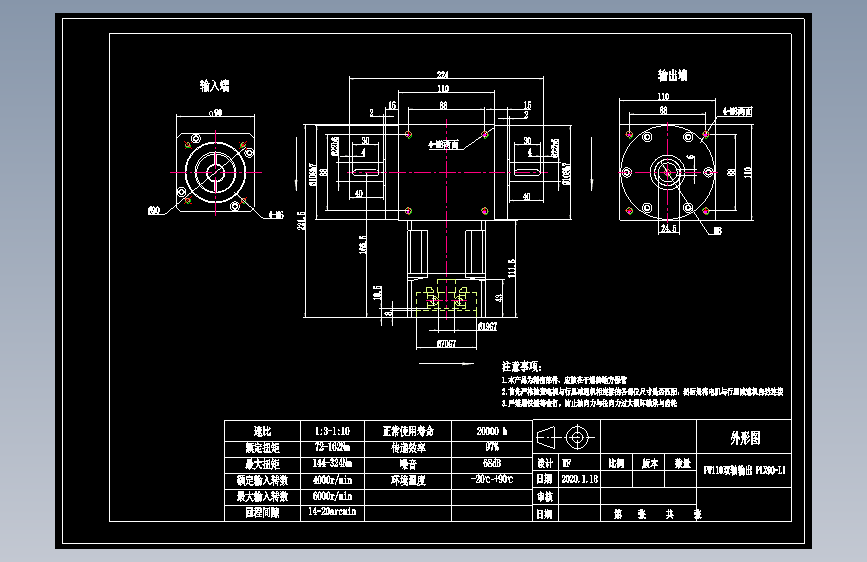
Task: Click the 4000r/min value cell
Action: click(x=332, y=480)
